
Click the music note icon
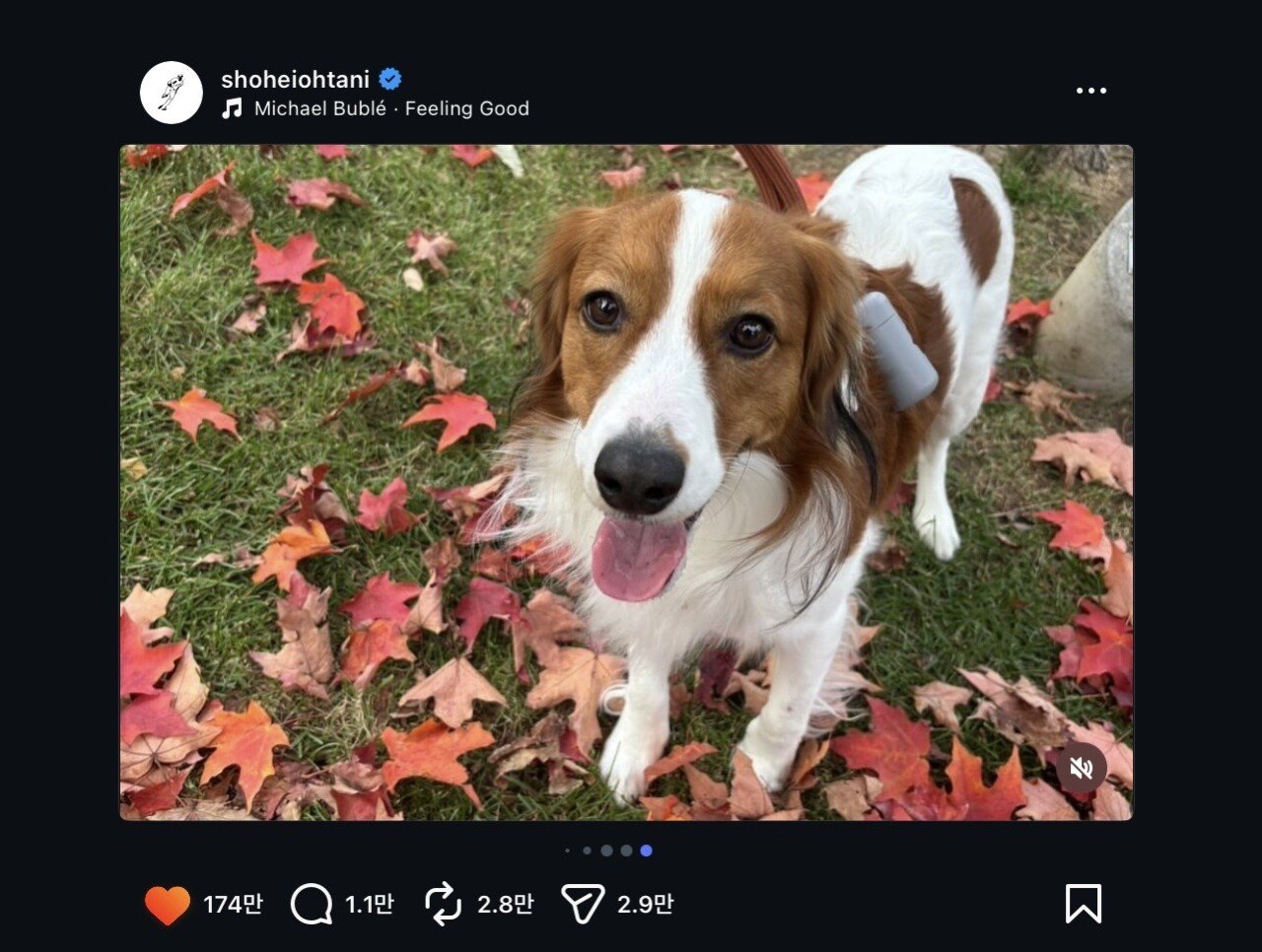pyautogui.click(x=233, y=108)
